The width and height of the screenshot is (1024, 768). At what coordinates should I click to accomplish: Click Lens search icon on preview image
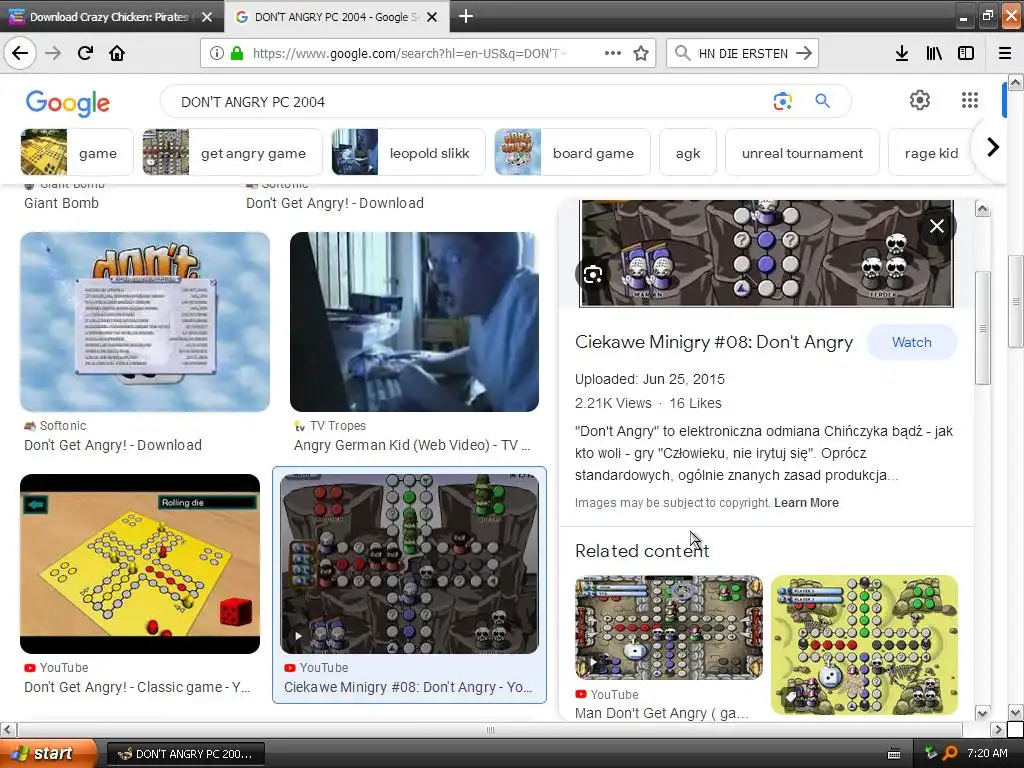(x=592, y=274)
